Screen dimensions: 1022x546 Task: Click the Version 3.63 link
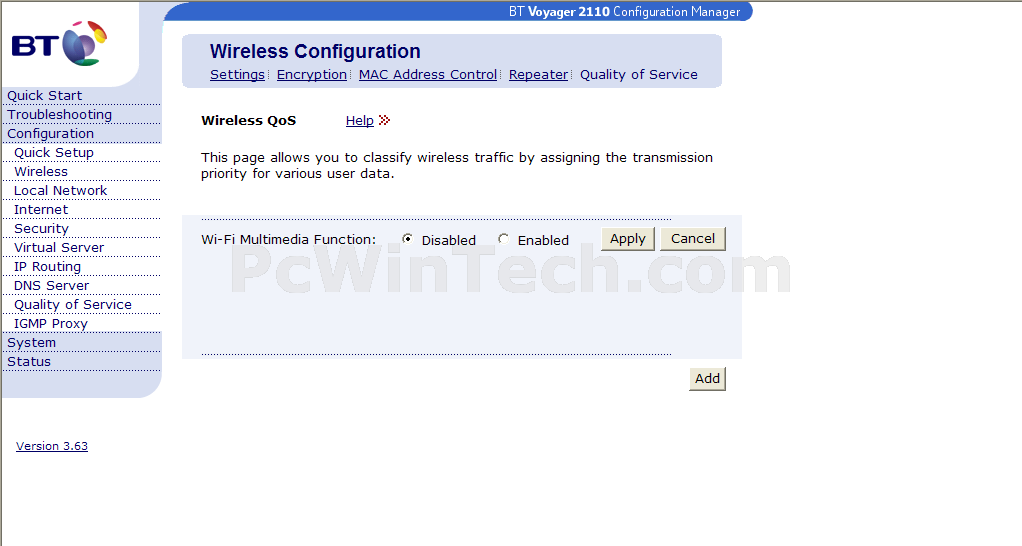tap(51, 446)
